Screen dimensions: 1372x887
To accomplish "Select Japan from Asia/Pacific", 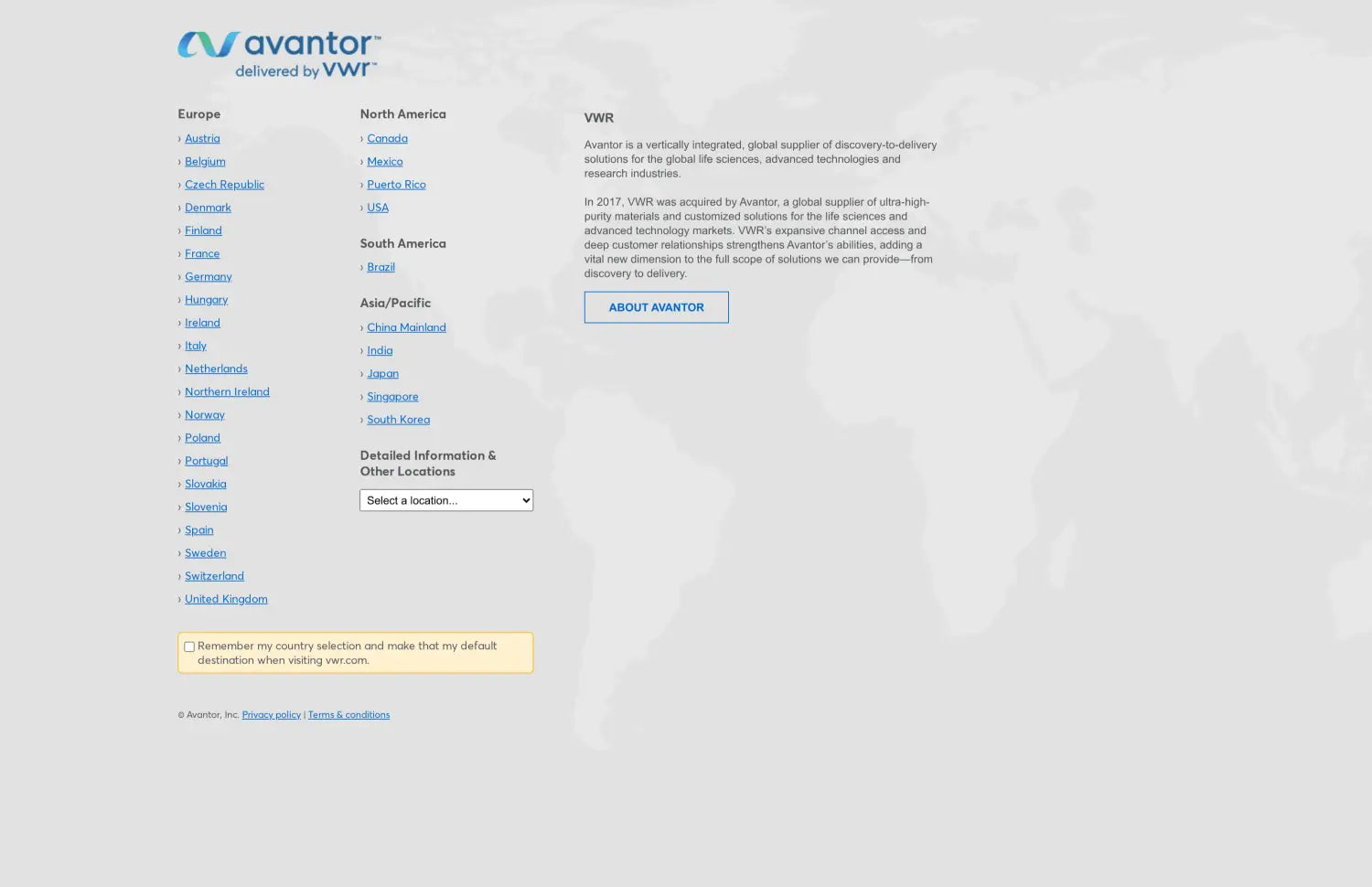I will [382, 373].
